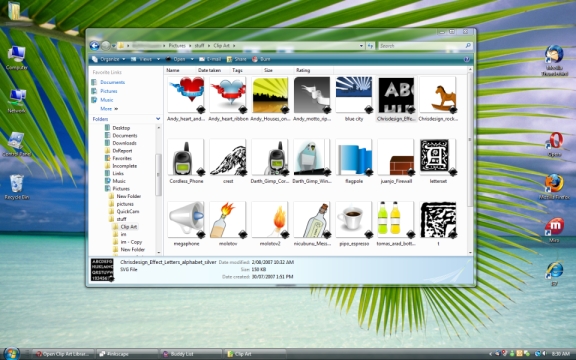Select the crest thumbnail
576x360 pixels.
(x=228, y=157)
